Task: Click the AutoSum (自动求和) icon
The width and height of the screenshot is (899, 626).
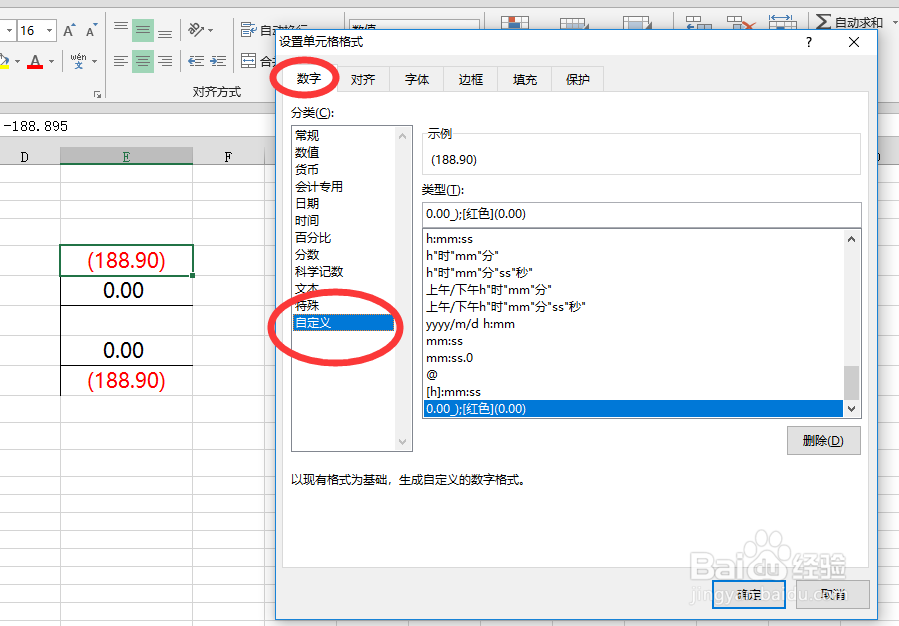Action: click(824, 21)
